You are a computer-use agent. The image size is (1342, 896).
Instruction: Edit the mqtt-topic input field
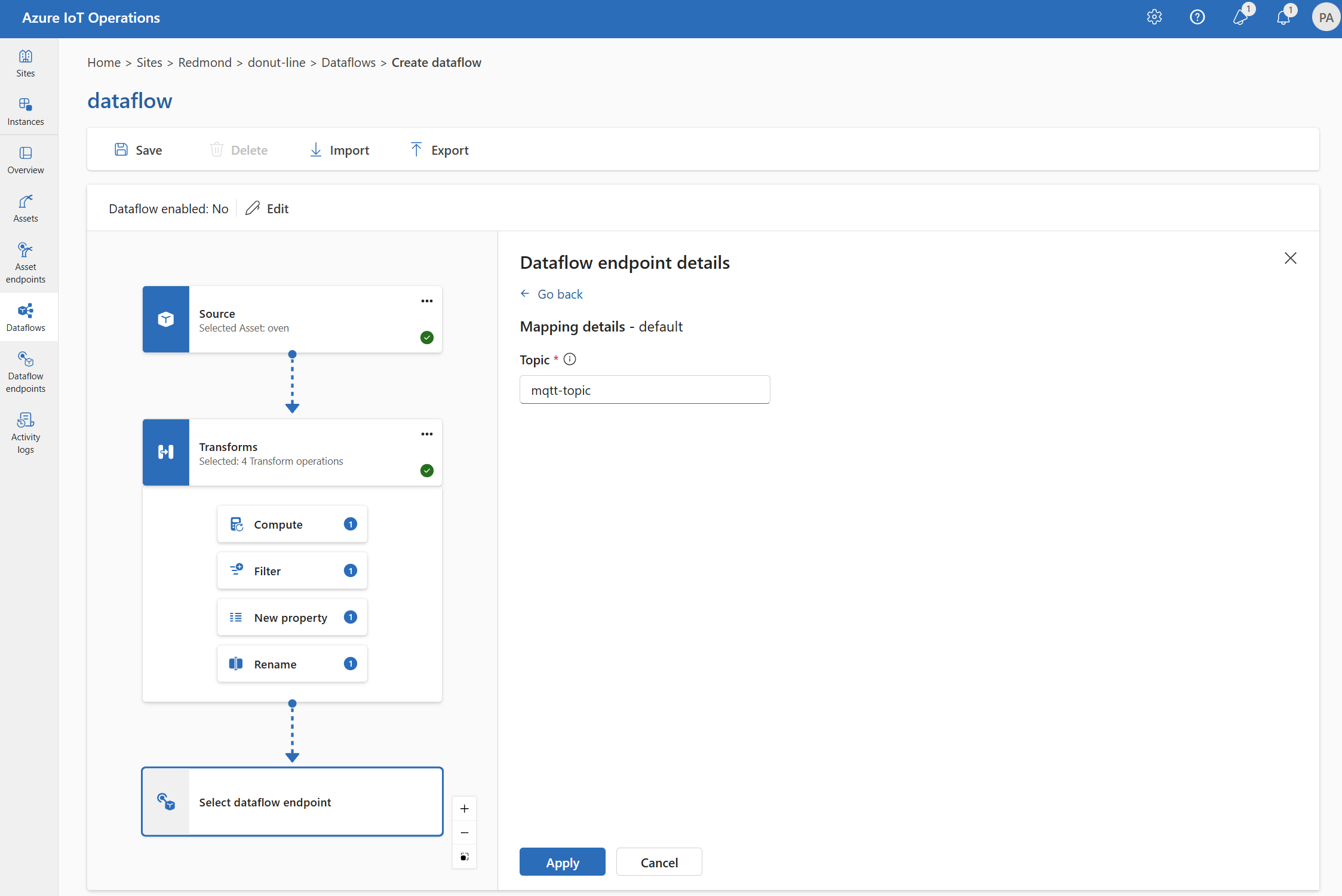point(644,389)
